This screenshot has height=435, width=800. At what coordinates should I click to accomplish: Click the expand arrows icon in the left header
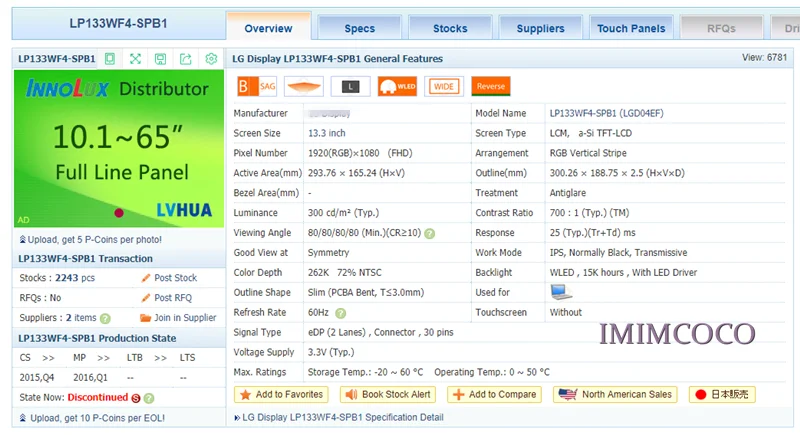click(135, 59)
